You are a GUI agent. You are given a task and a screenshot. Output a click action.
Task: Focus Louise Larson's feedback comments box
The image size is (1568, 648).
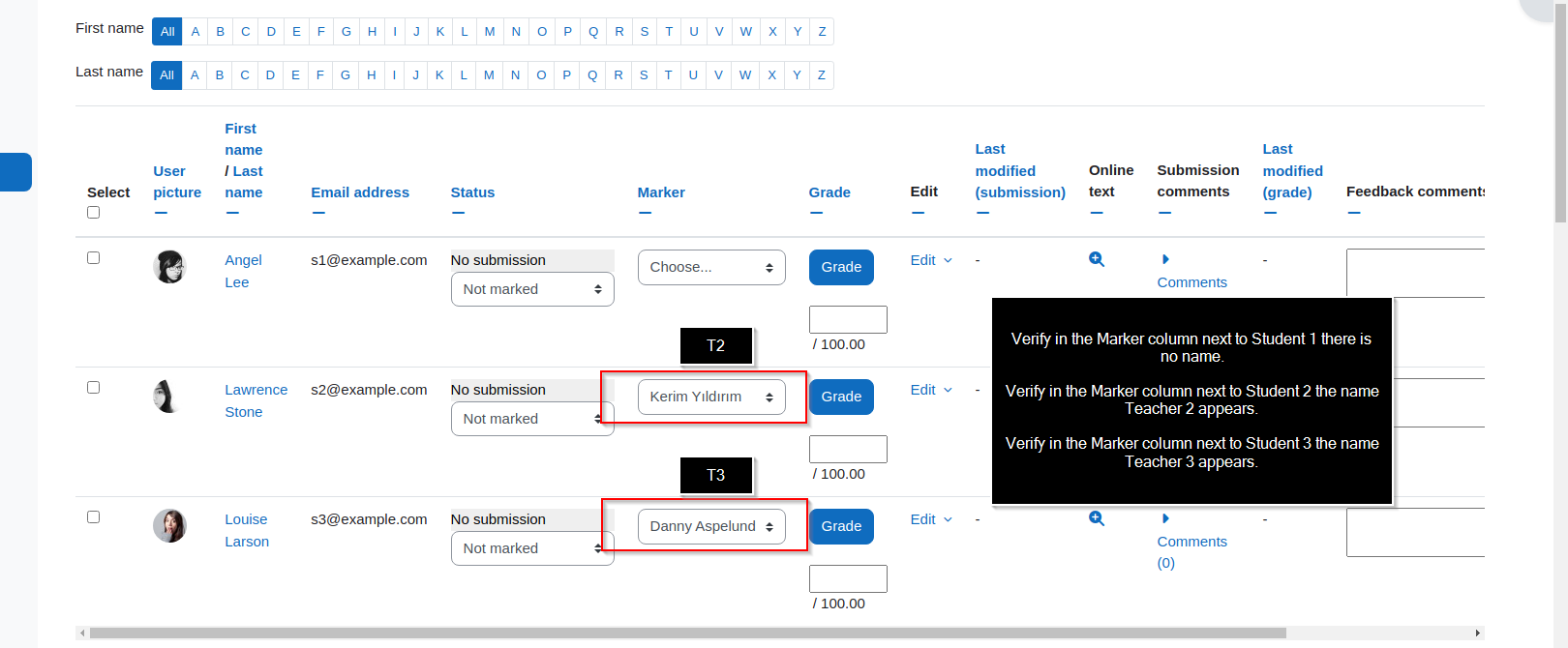1415,532
